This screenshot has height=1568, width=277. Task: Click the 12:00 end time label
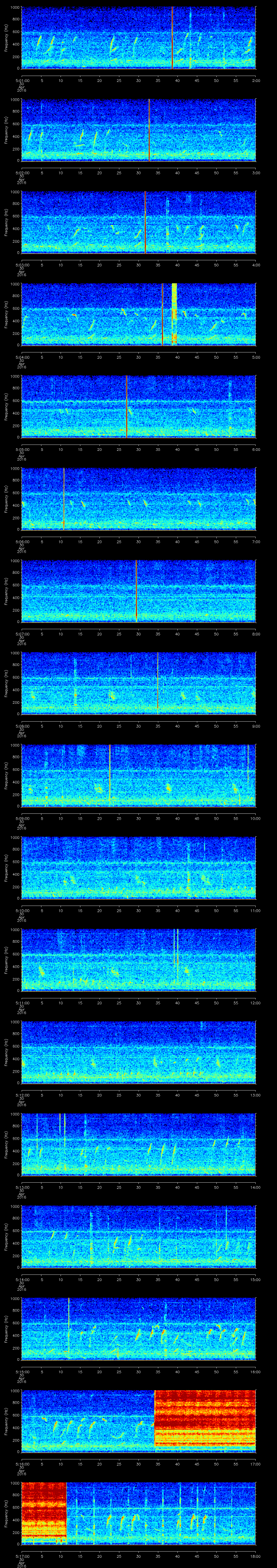[255, 1003]
